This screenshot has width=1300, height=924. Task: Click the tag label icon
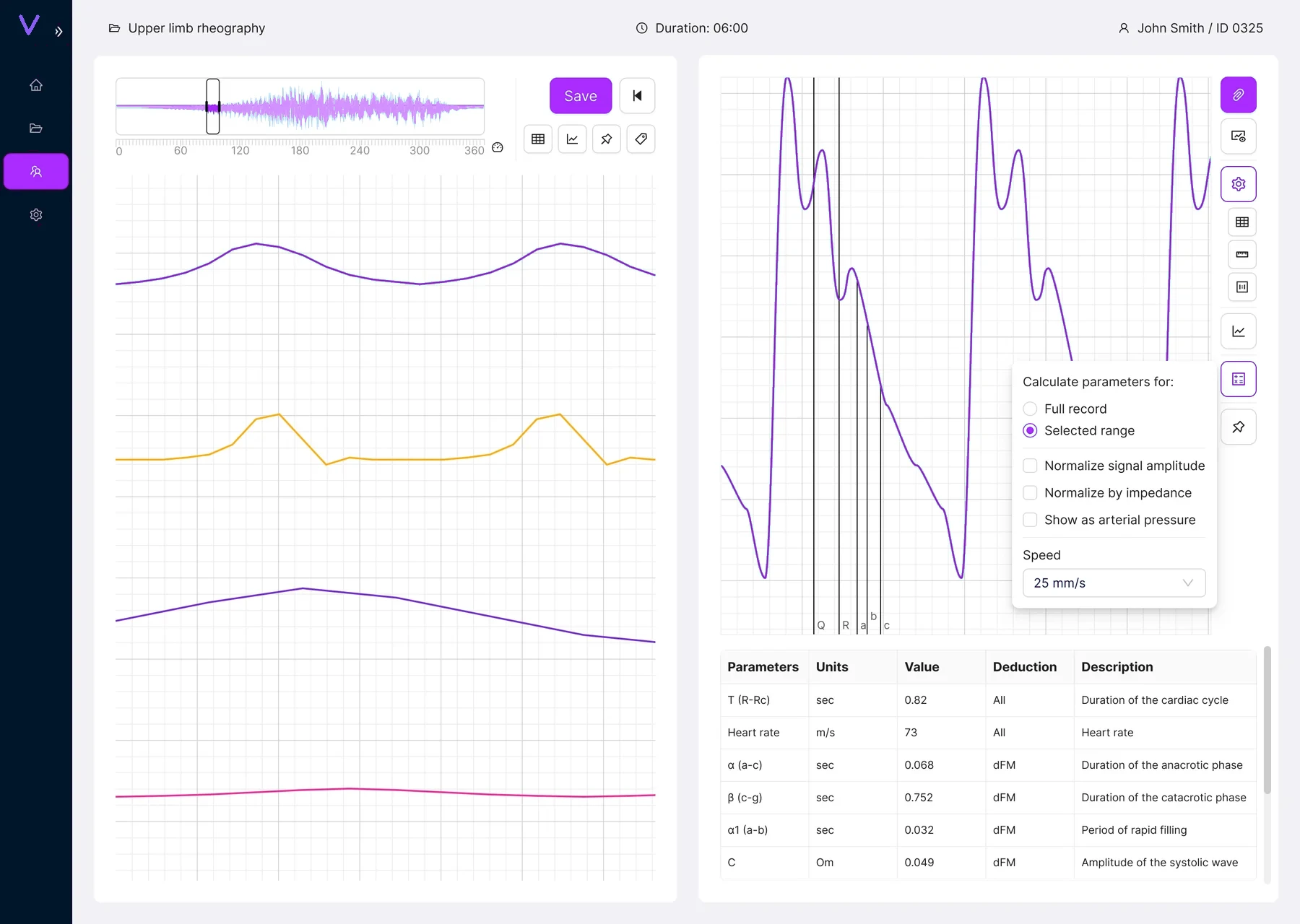coord(641,139)
